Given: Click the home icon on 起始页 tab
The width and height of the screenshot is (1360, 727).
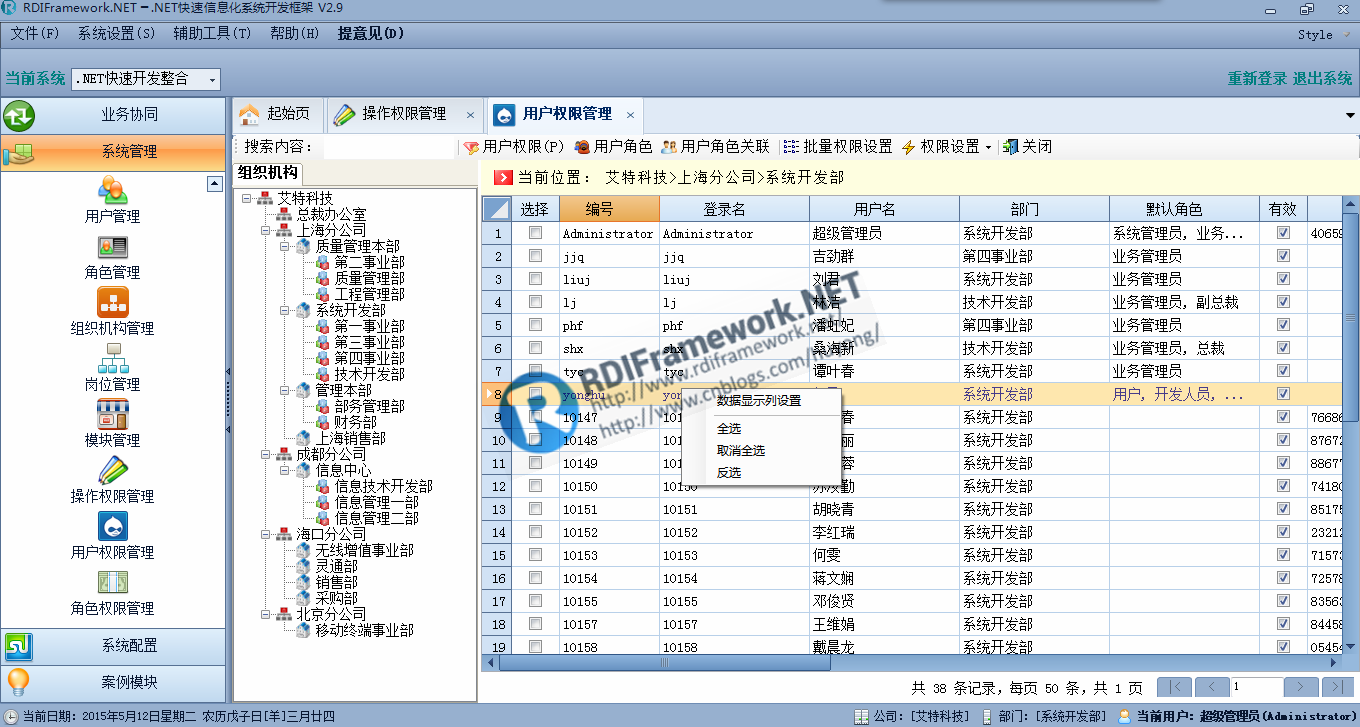Looking at the screenshot, I should [249, 114].
